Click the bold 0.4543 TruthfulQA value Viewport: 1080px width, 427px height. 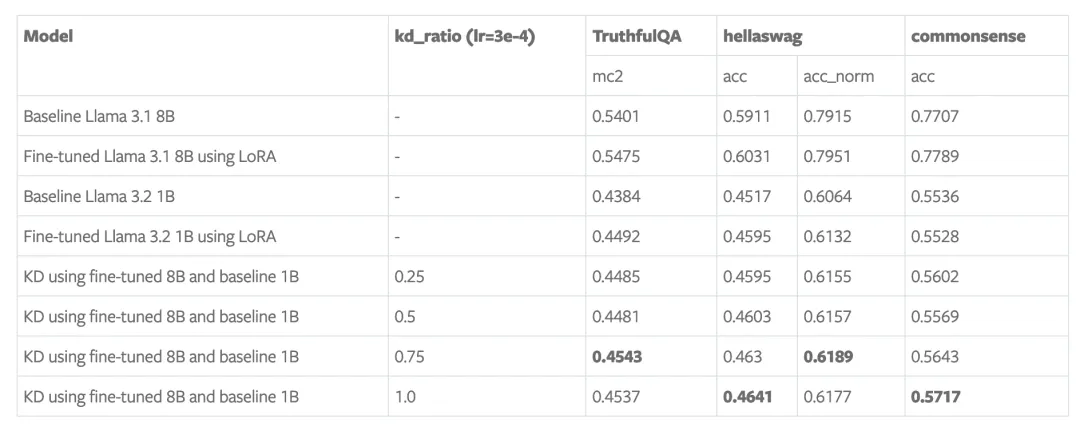(x=617, y=356)
